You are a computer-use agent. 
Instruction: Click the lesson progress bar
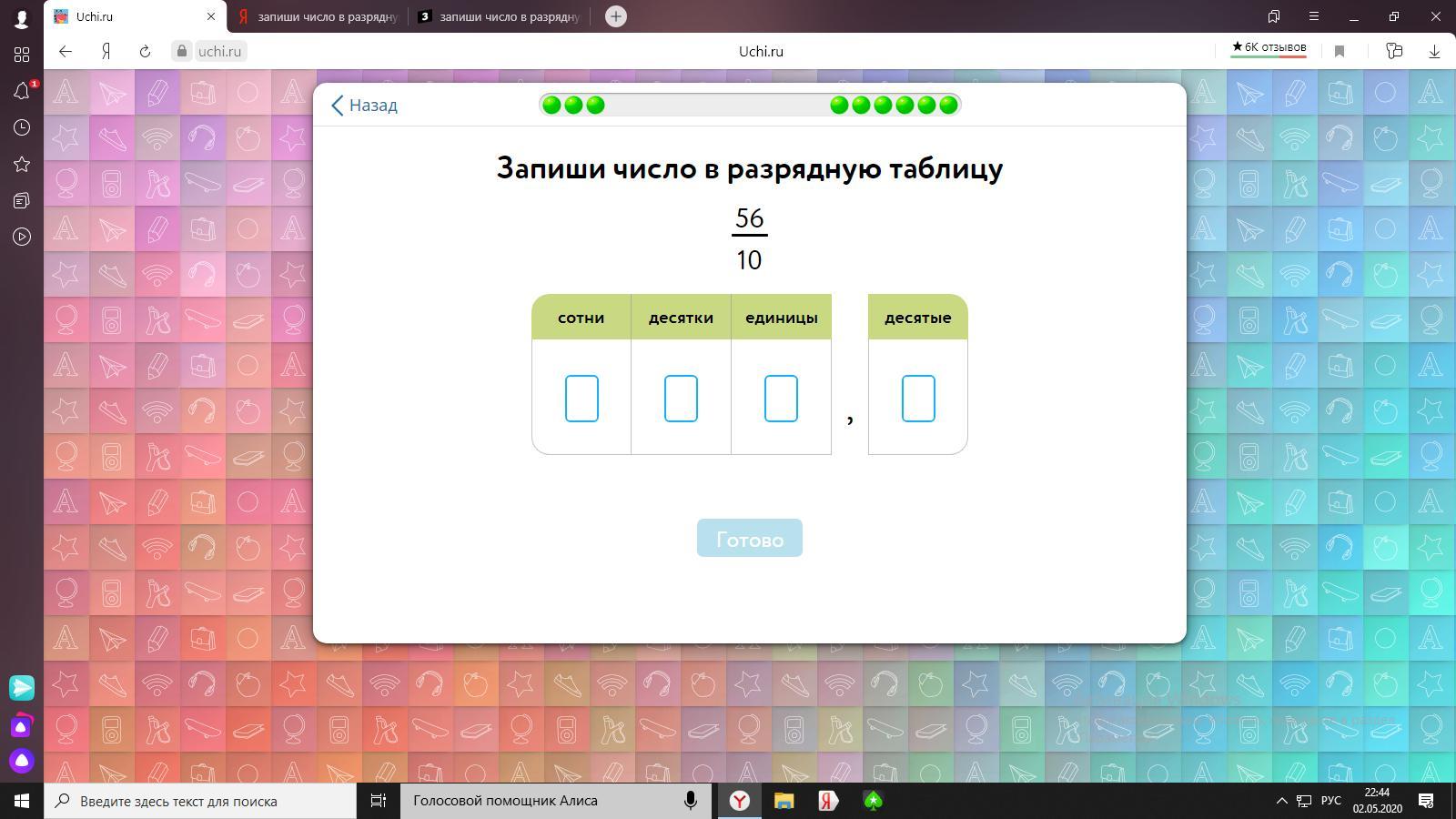tap(750, 105)
